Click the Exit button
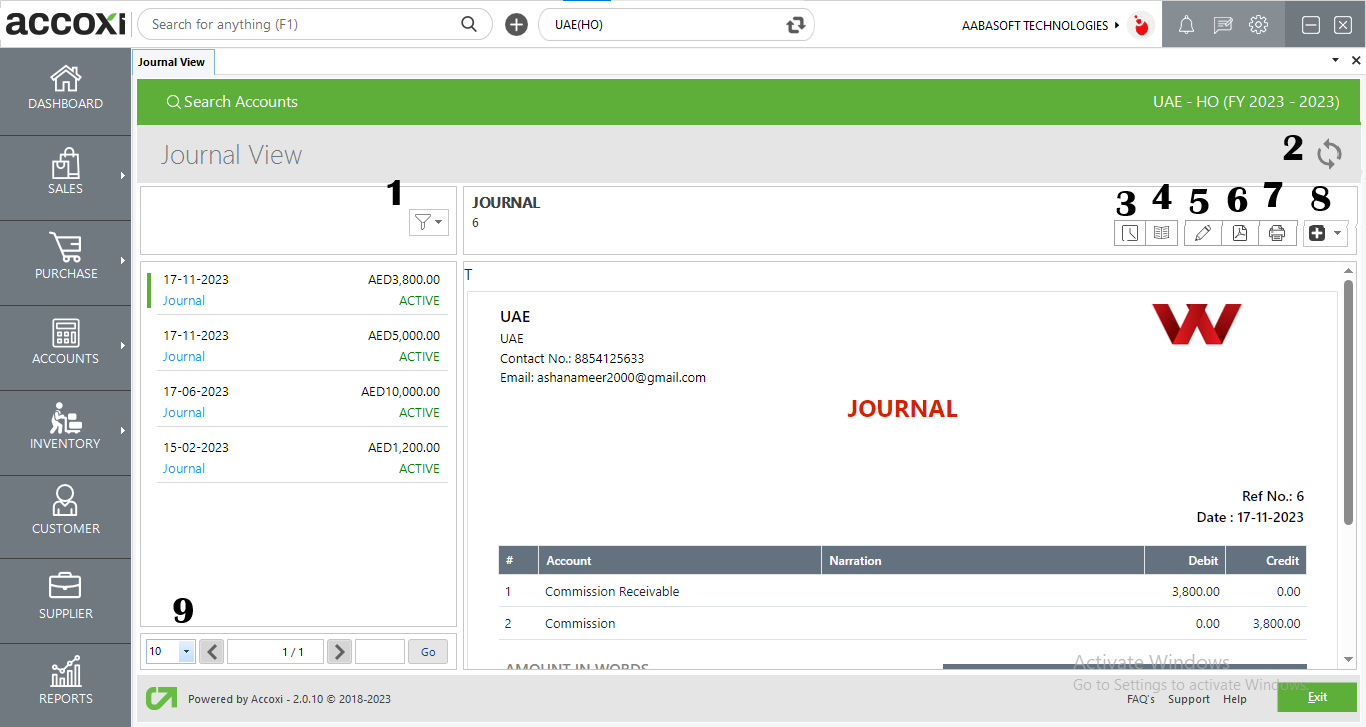 [1317, 697]
